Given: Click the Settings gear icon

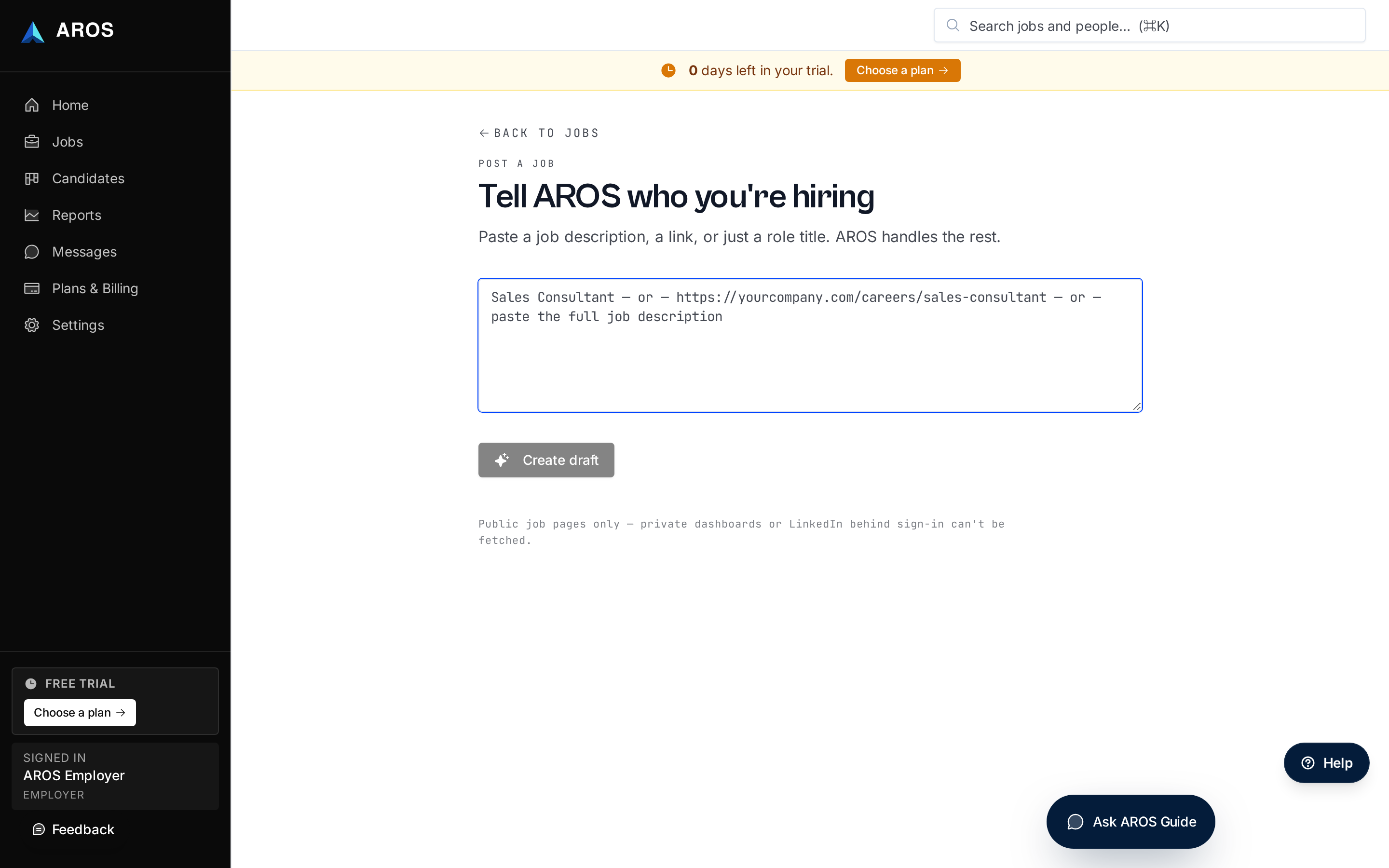Looking at the screenshot, I should coord(31,325).
